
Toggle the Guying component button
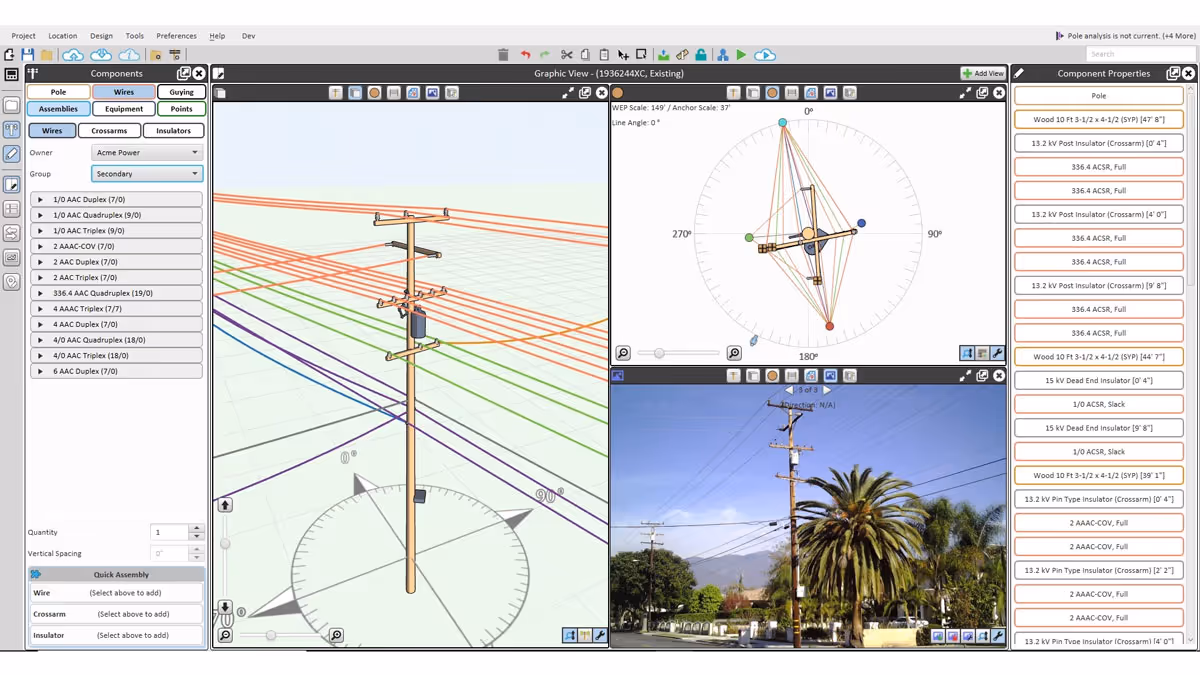181,92
